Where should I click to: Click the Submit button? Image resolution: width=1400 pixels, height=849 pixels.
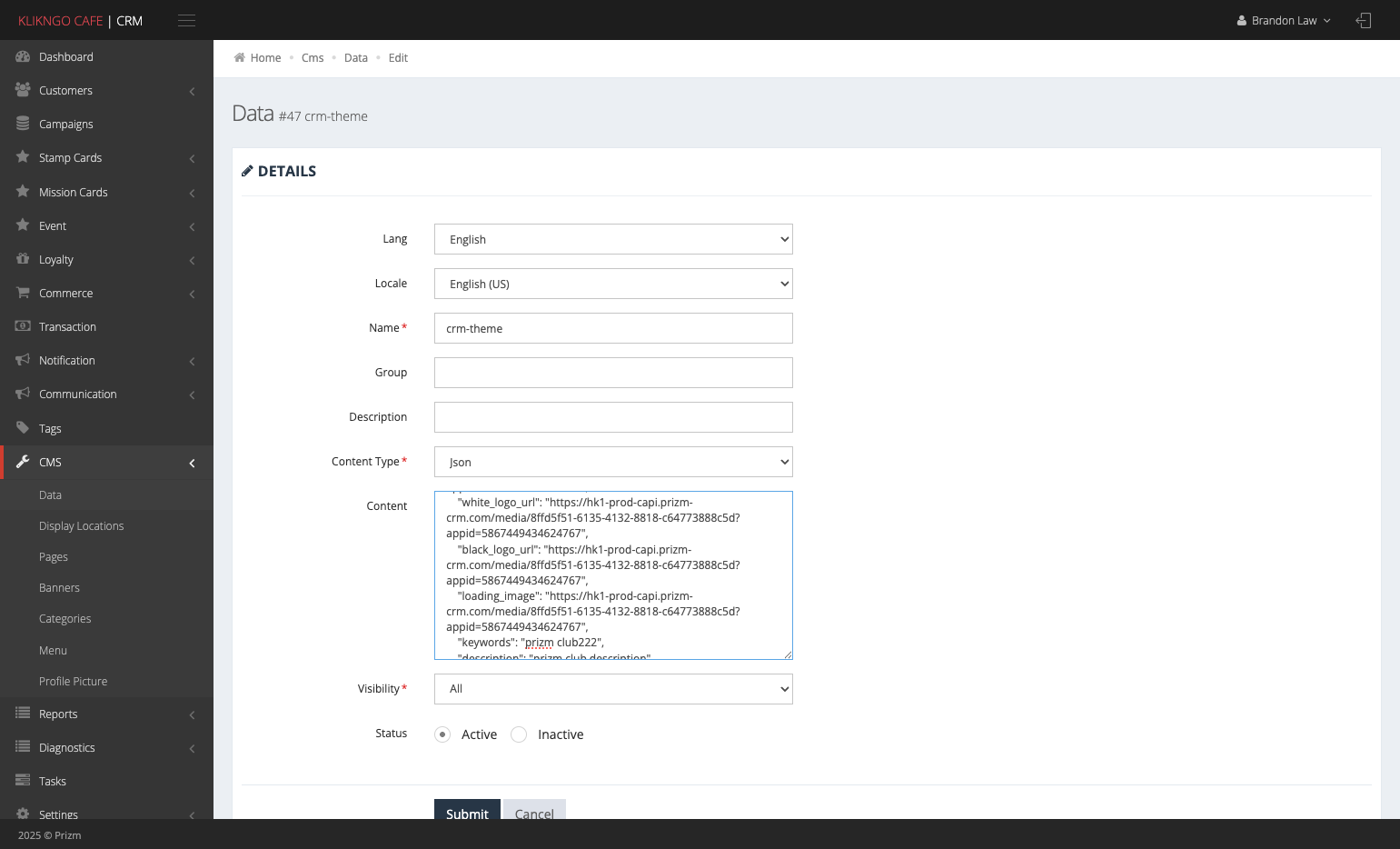tap(467, 809)
